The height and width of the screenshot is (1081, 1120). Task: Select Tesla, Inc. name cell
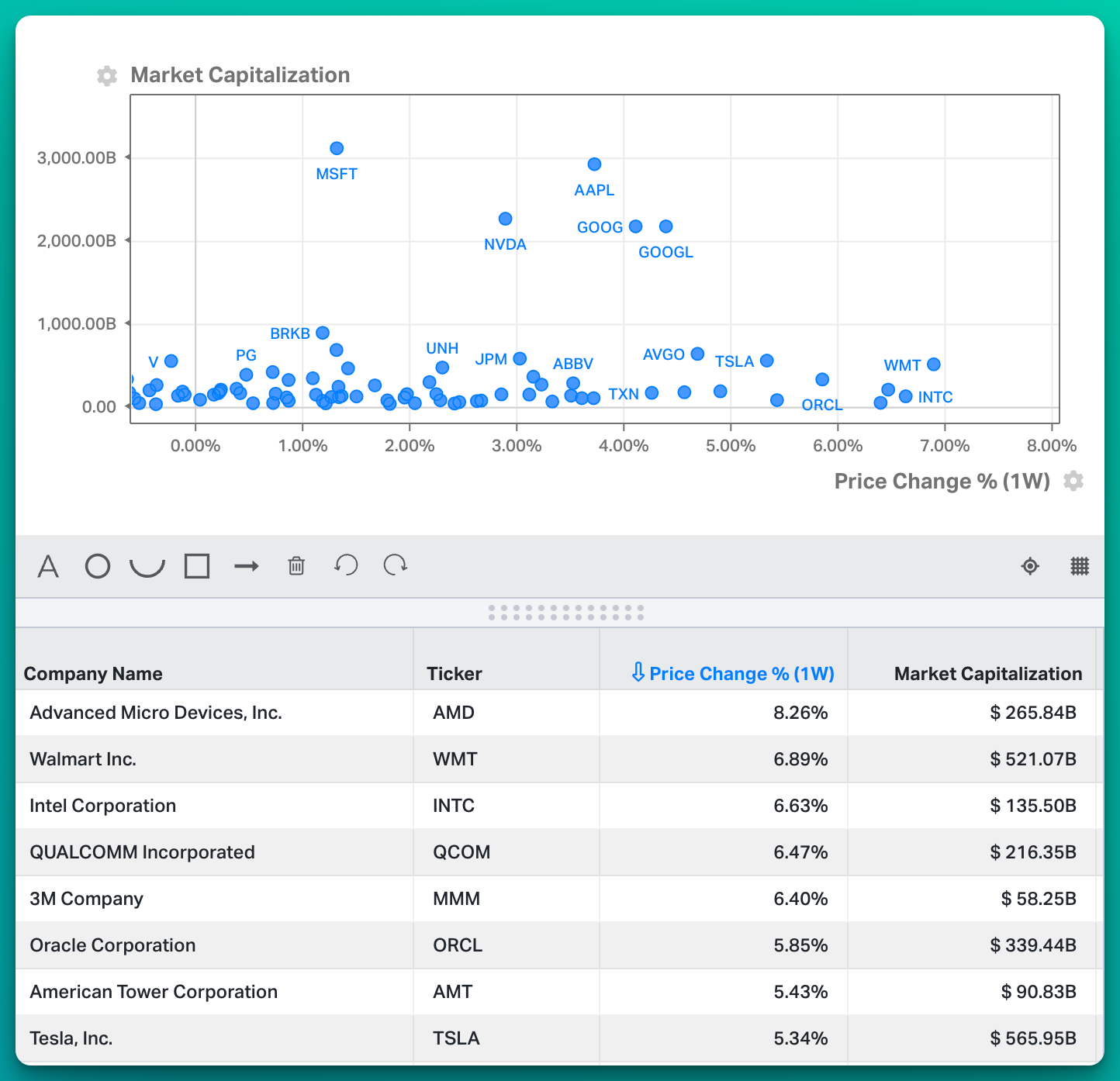214,1038
